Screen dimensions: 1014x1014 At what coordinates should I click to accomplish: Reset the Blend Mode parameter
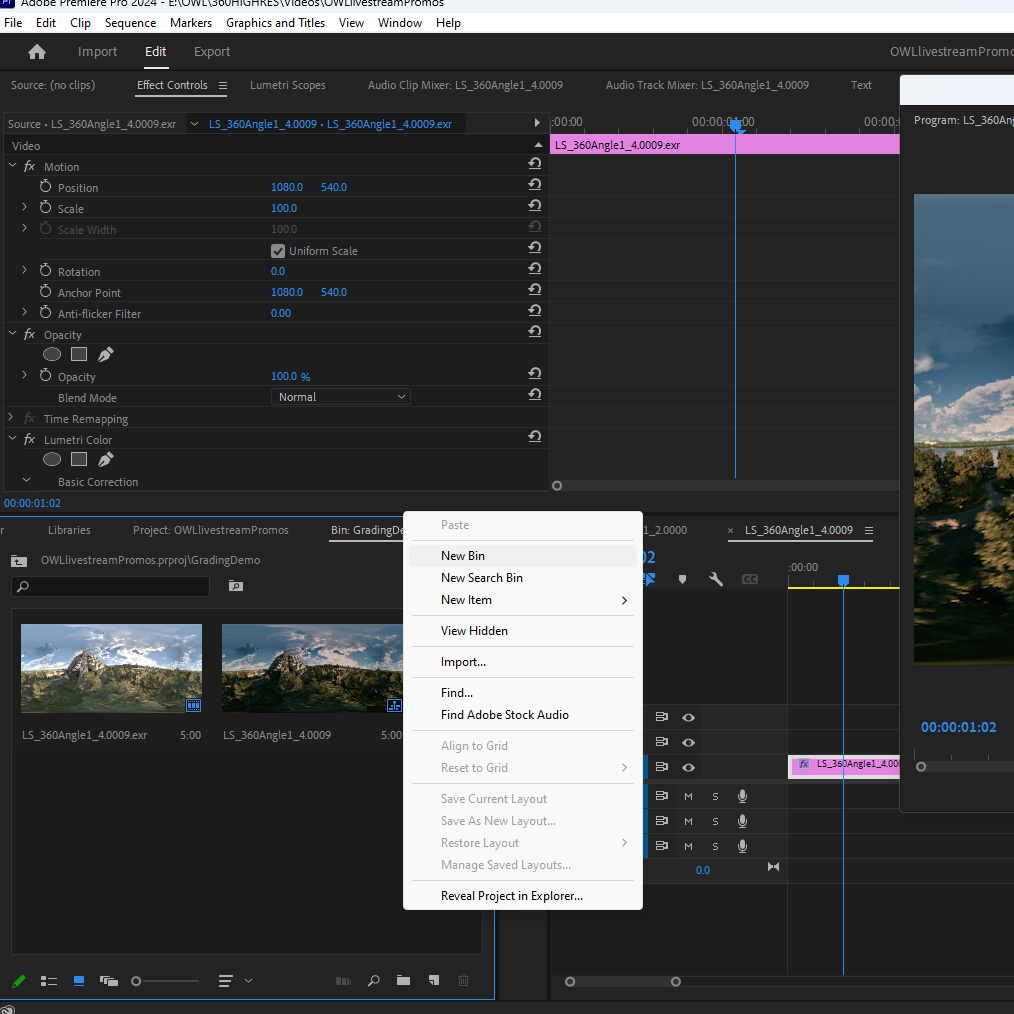[534, 395]
